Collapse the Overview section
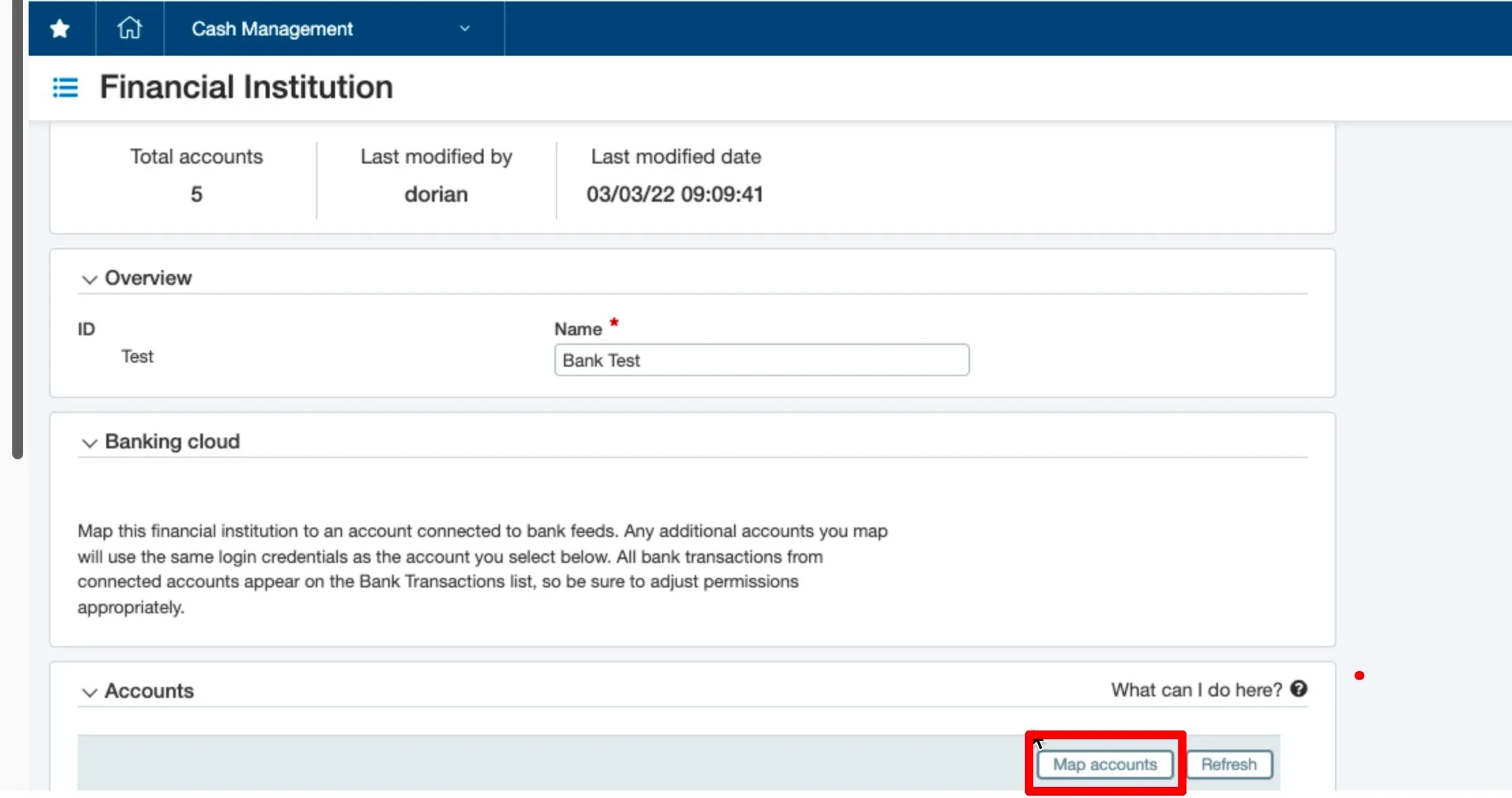 click(89, 279)
